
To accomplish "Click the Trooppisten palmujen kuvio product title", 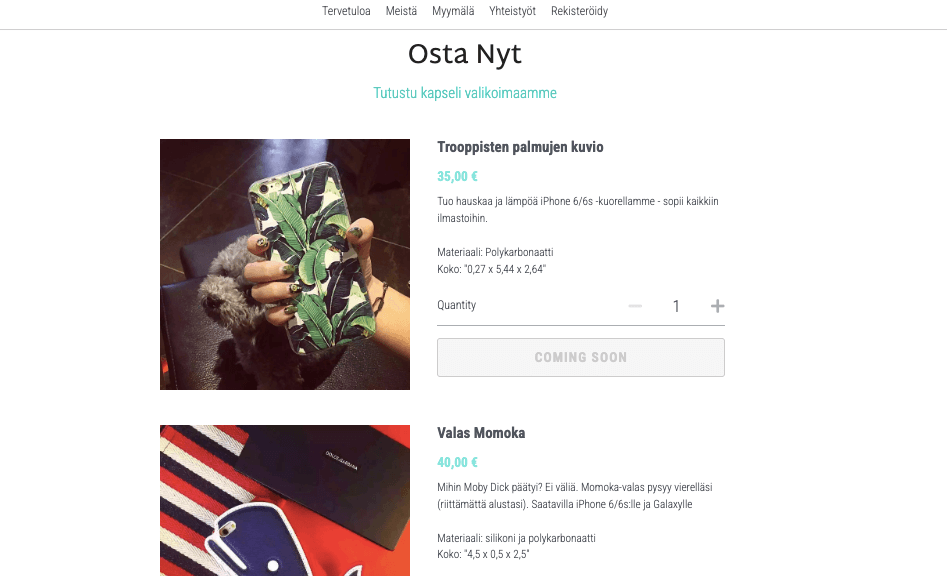I will 520,147.
